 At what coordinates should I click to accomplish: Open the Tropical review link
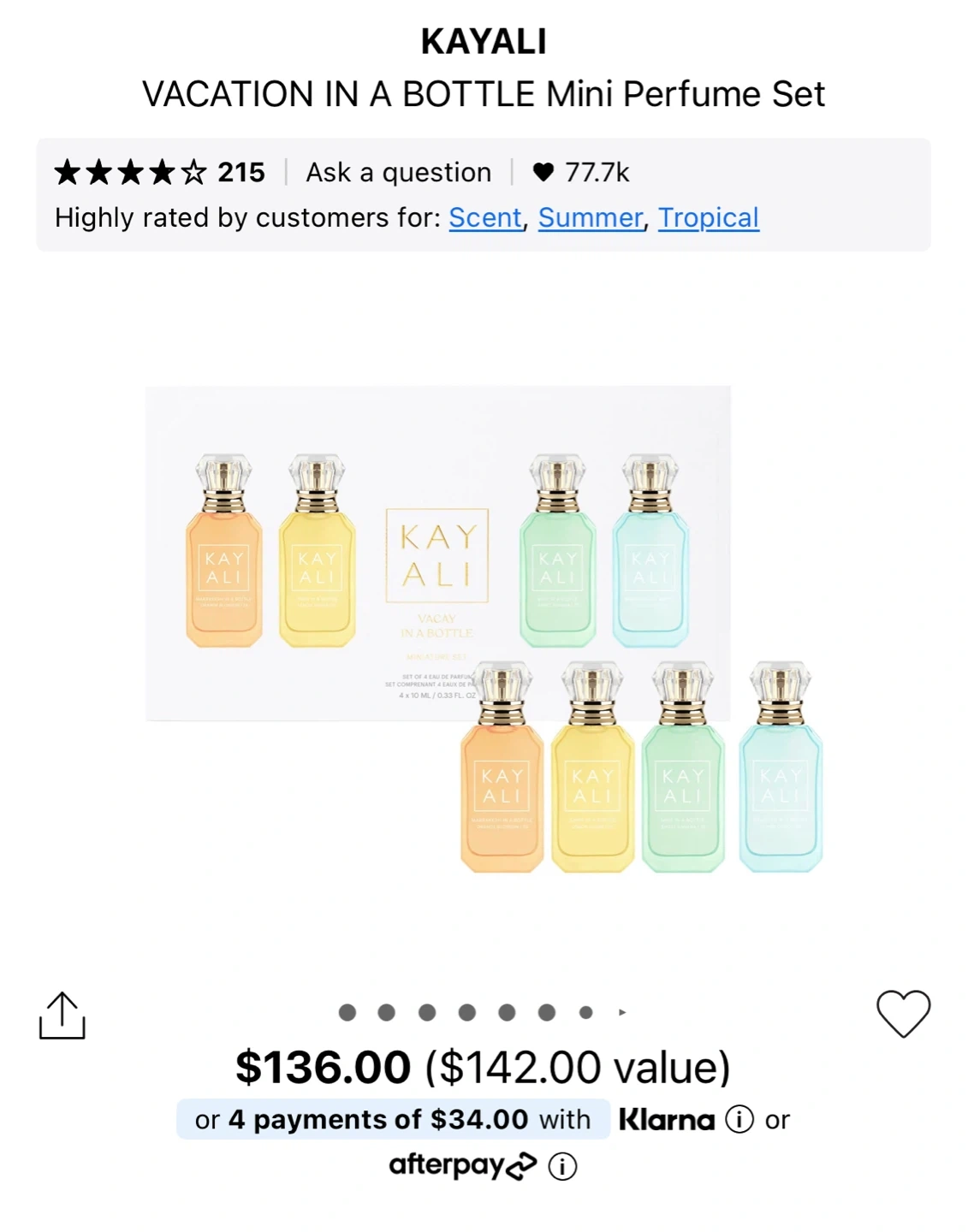[x=709, y=218]
